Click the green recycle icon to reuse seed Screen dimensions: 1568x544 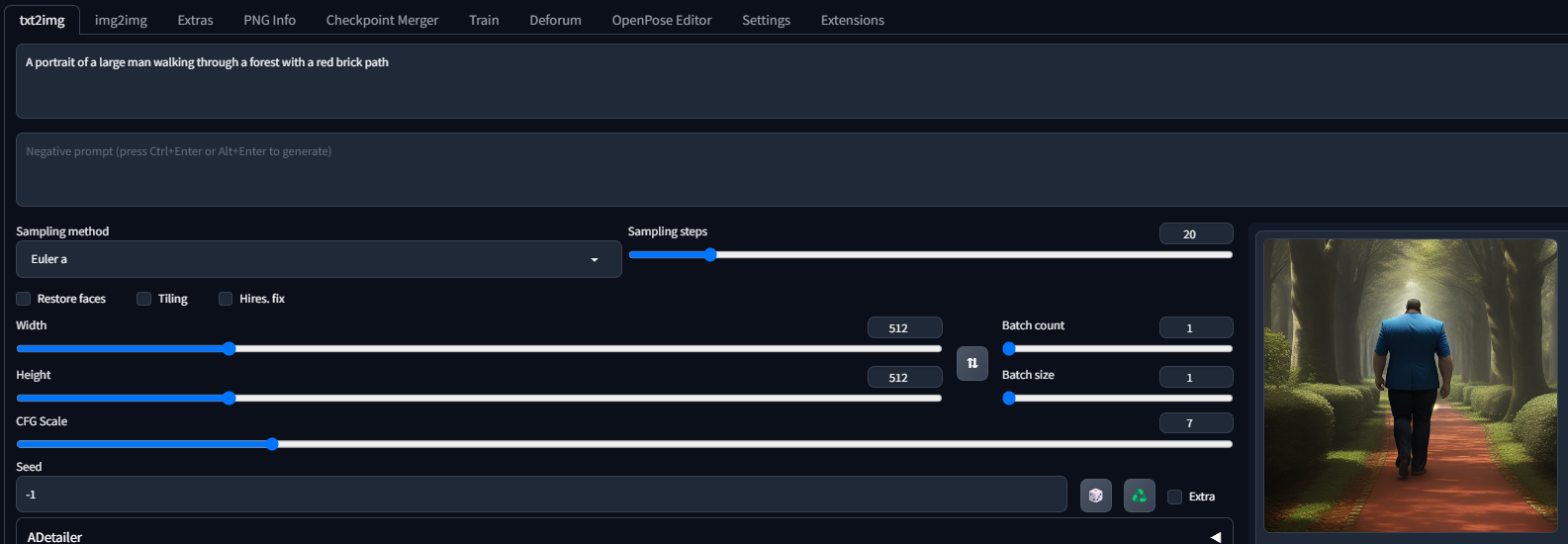coord(1140,496)
